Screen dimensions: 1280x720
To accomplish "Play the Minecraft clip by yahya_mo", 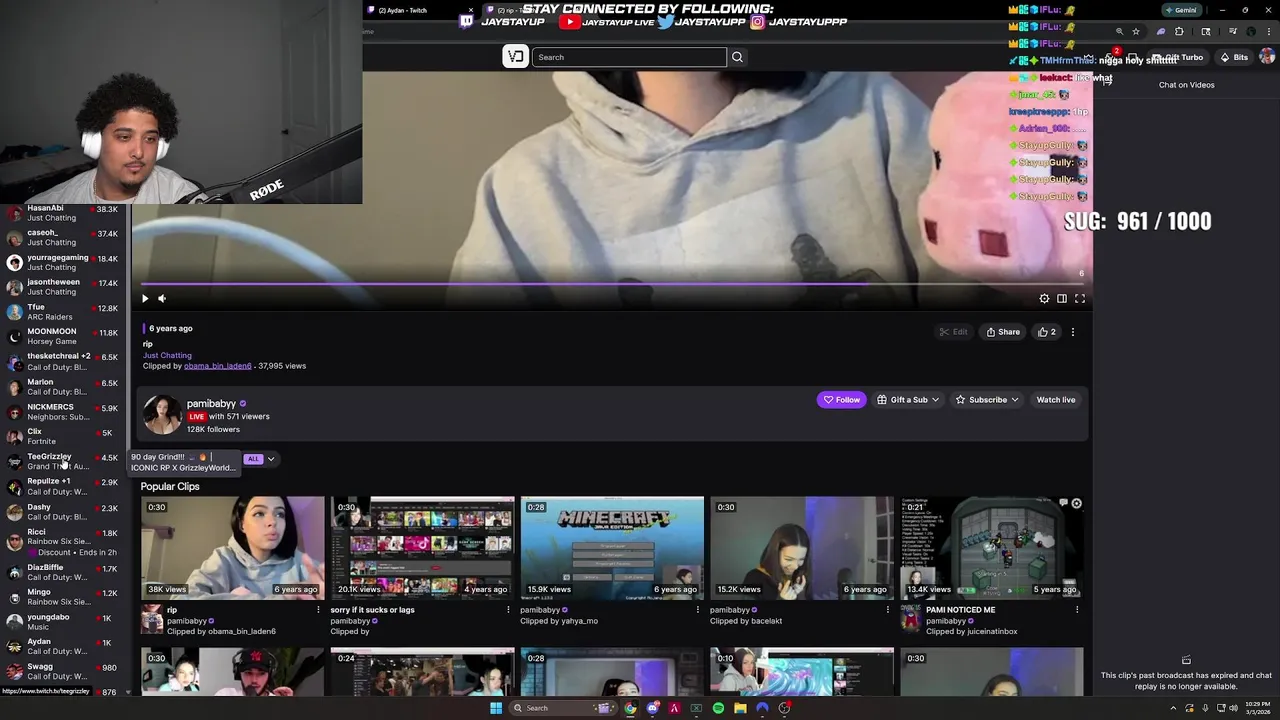I will click(612, 548).
